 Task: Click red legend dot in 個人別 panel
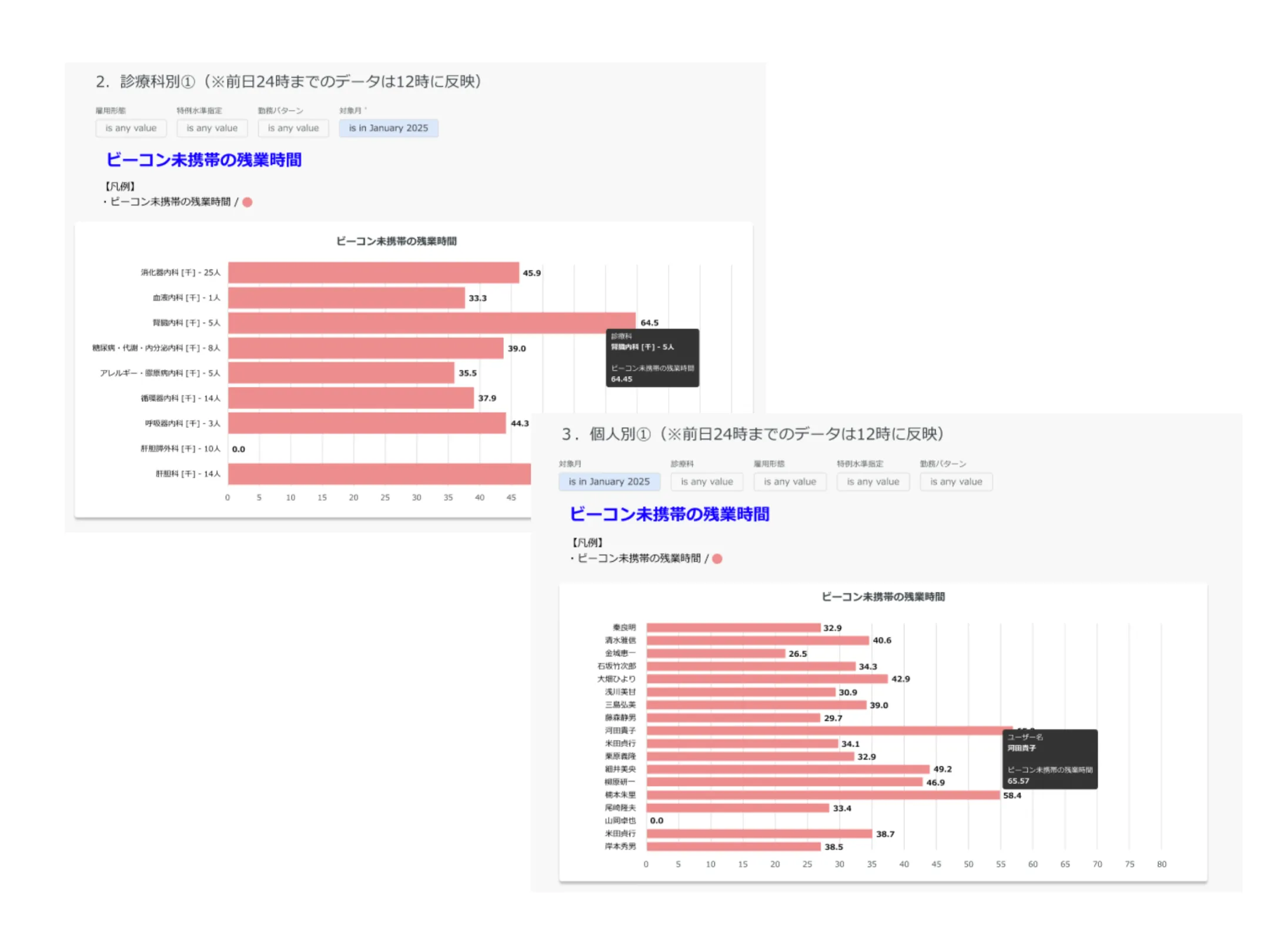click(x=717, y=559)
